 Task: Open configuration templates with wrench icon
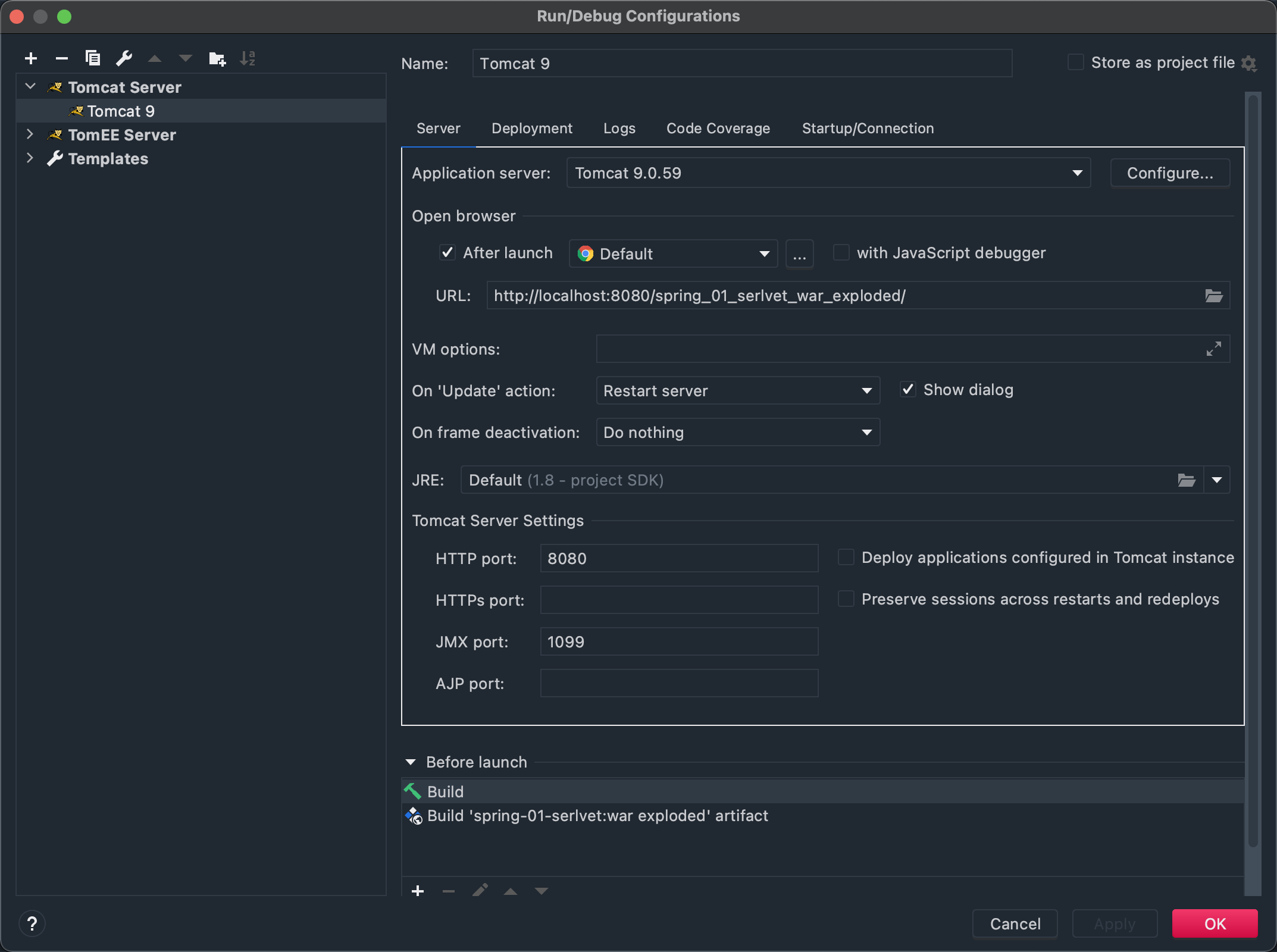tap(124, 58)
